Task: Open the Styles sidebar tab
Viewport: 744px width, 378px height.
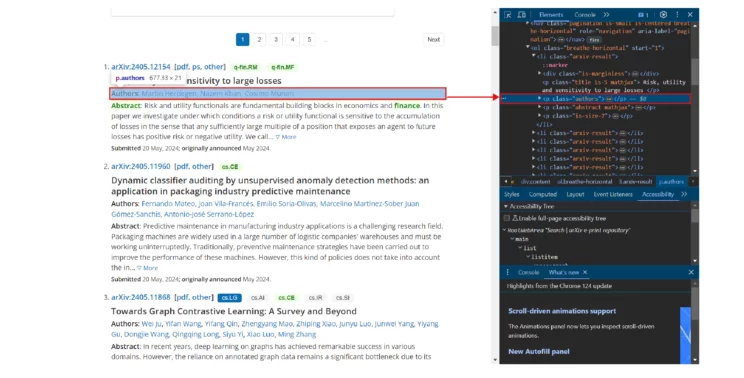Action: (512, 194)
